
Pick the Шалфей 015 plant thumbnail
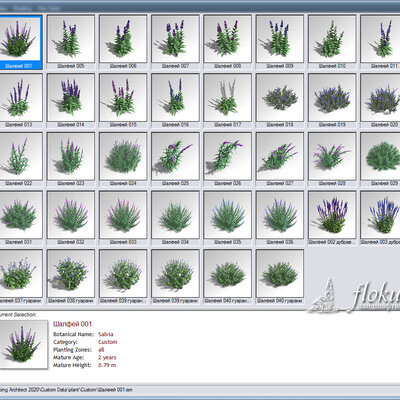(x=123, y=97)
